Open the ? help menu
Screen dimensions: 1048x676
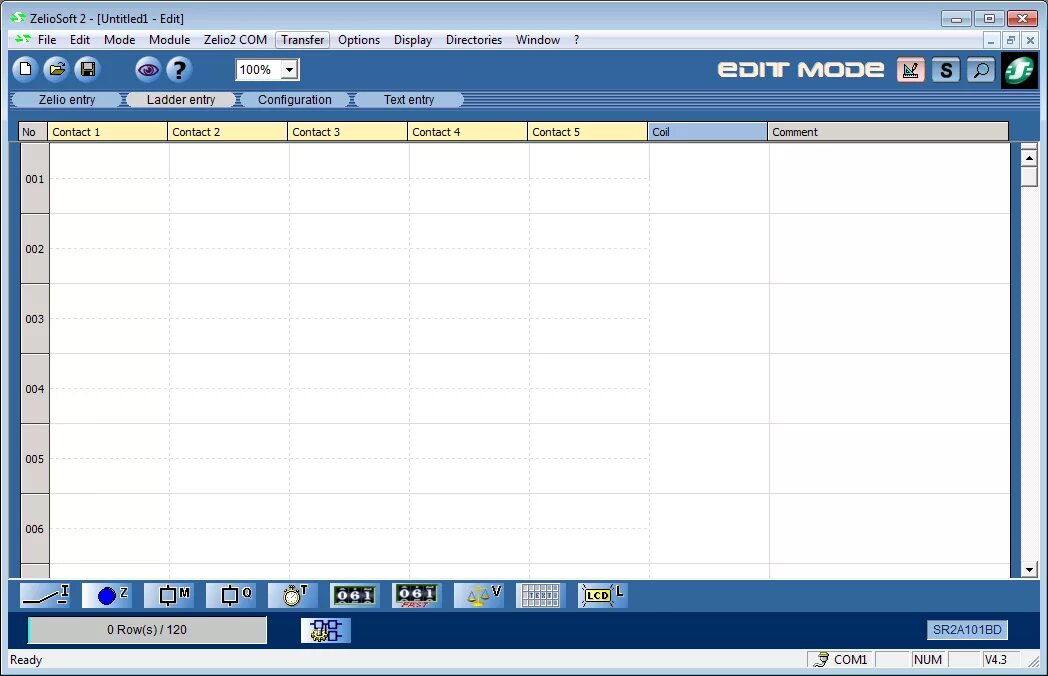[576, 39]
